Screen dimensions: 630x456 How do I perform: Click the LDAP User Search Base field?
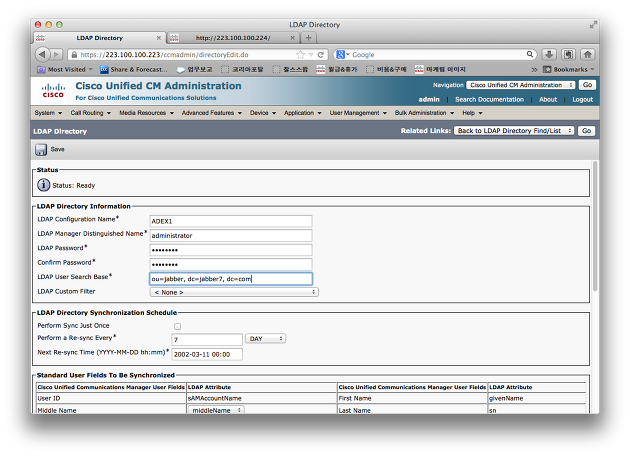[231, 279]
